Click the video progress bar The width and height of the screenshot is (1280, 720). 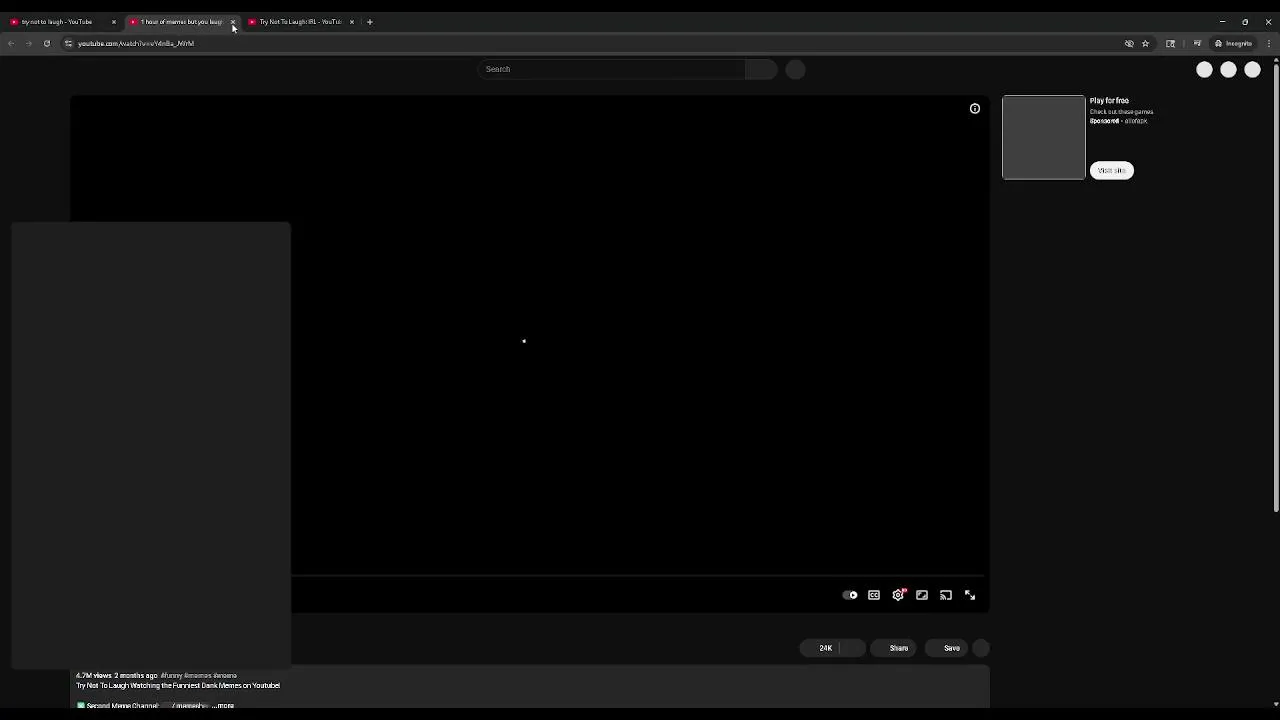click(638, 576)
